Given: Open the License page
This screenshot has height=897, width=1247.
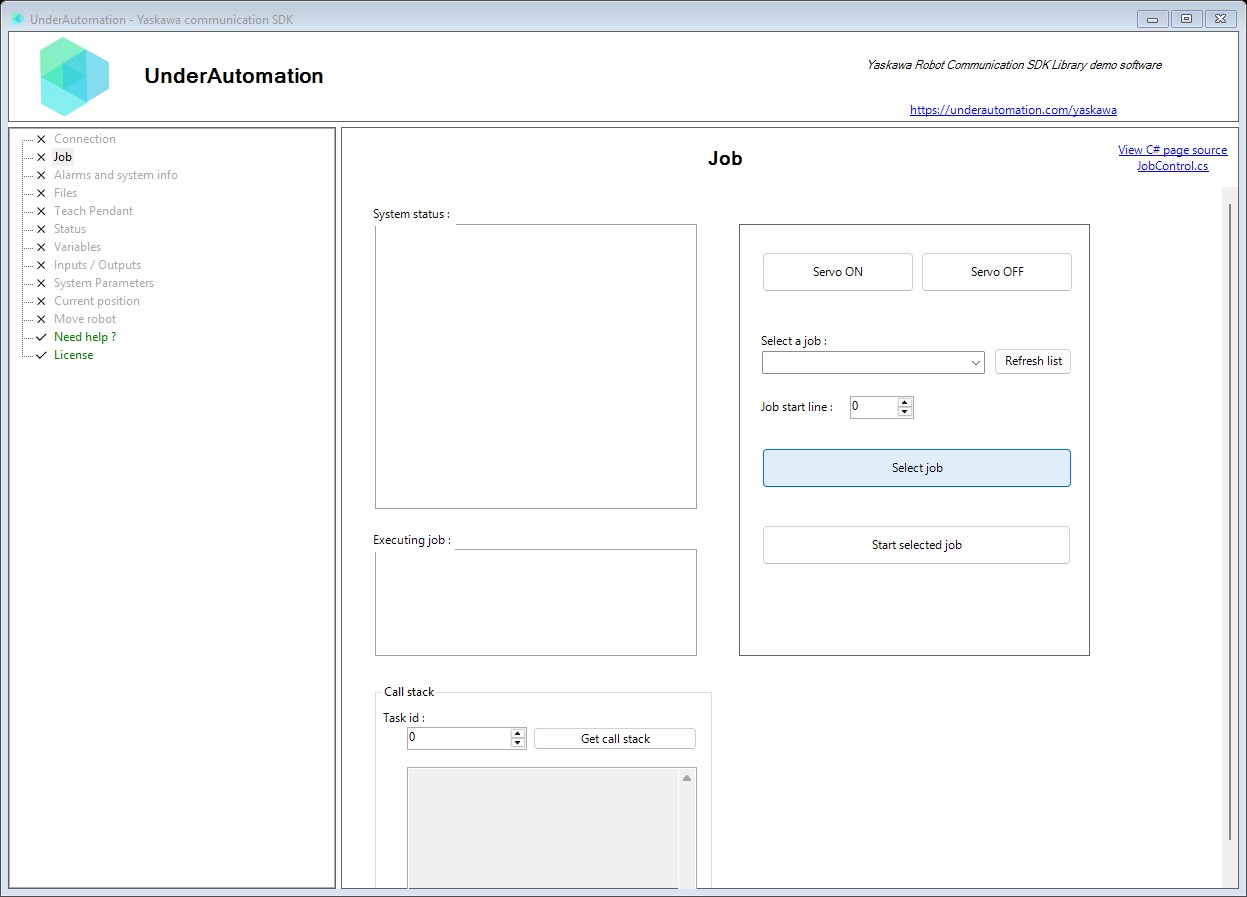Looking at the screenshot, I should tap(73, 355).
